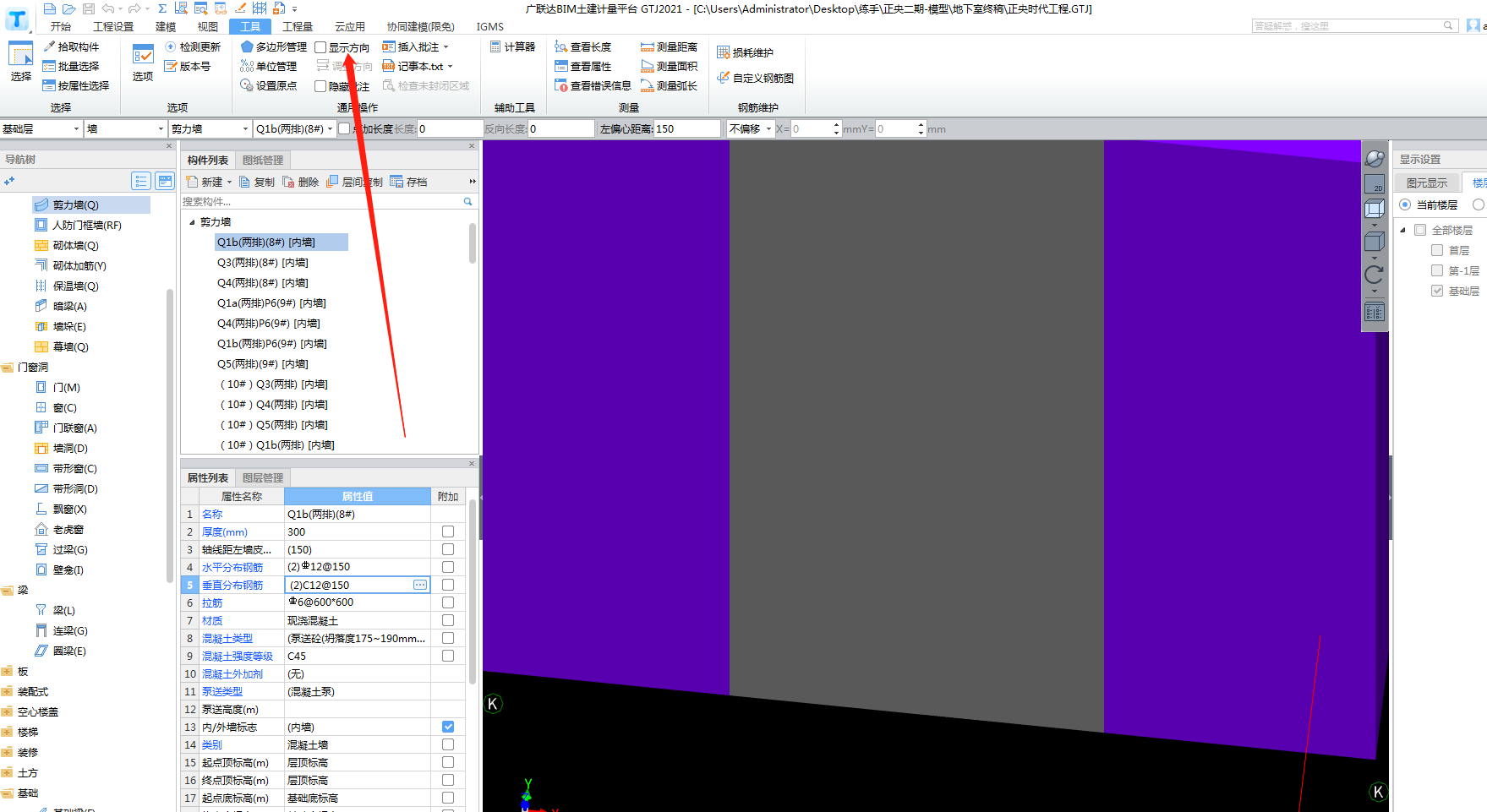Viewport: 1487px width, 812px height.
Task: Select 砌体墙(Q) in navigation tree
Action: (x=66, y=245)
